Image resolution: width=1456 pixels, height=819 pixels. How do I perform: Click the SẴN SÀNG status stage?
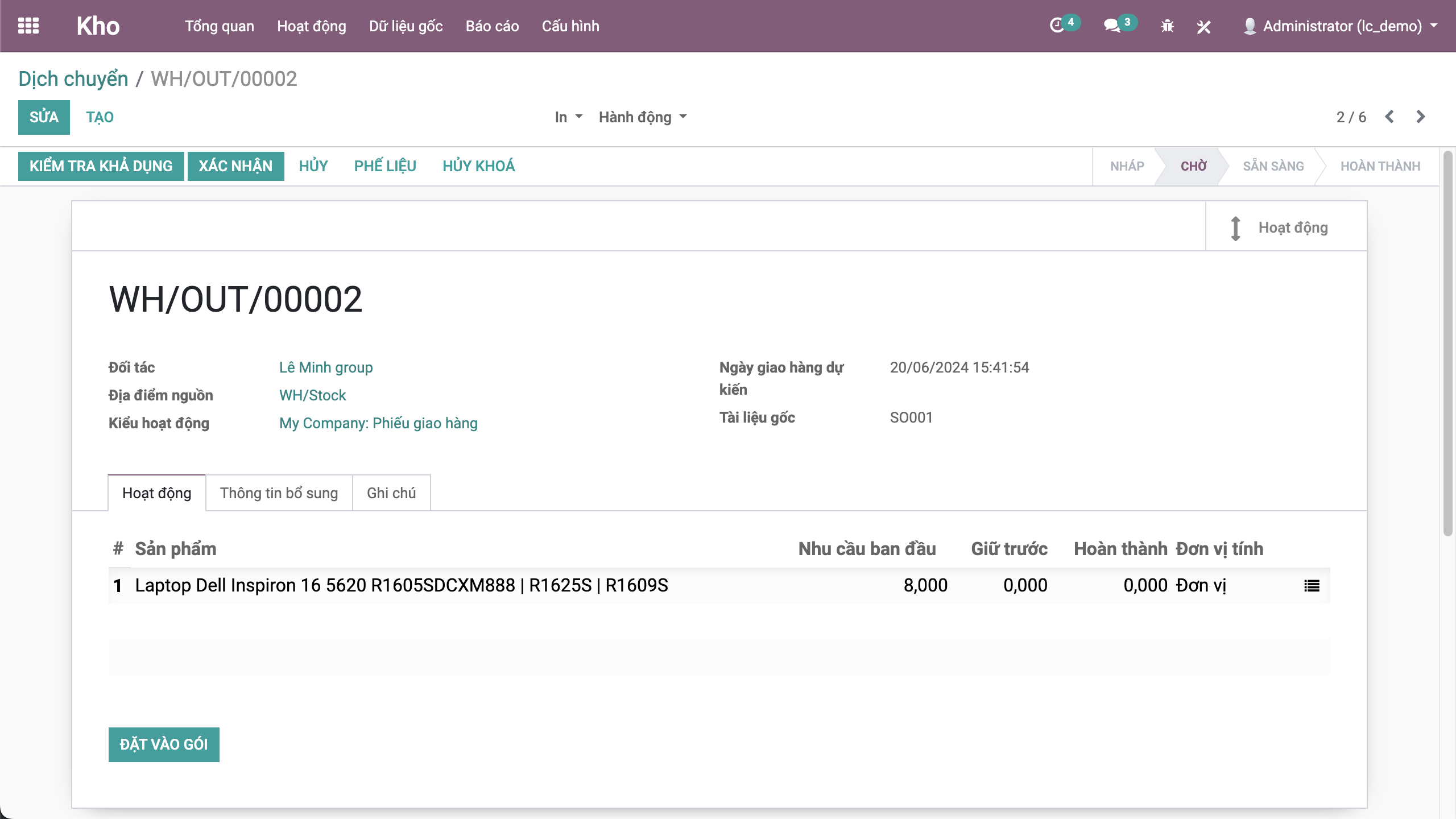(x=1273, y=166)
